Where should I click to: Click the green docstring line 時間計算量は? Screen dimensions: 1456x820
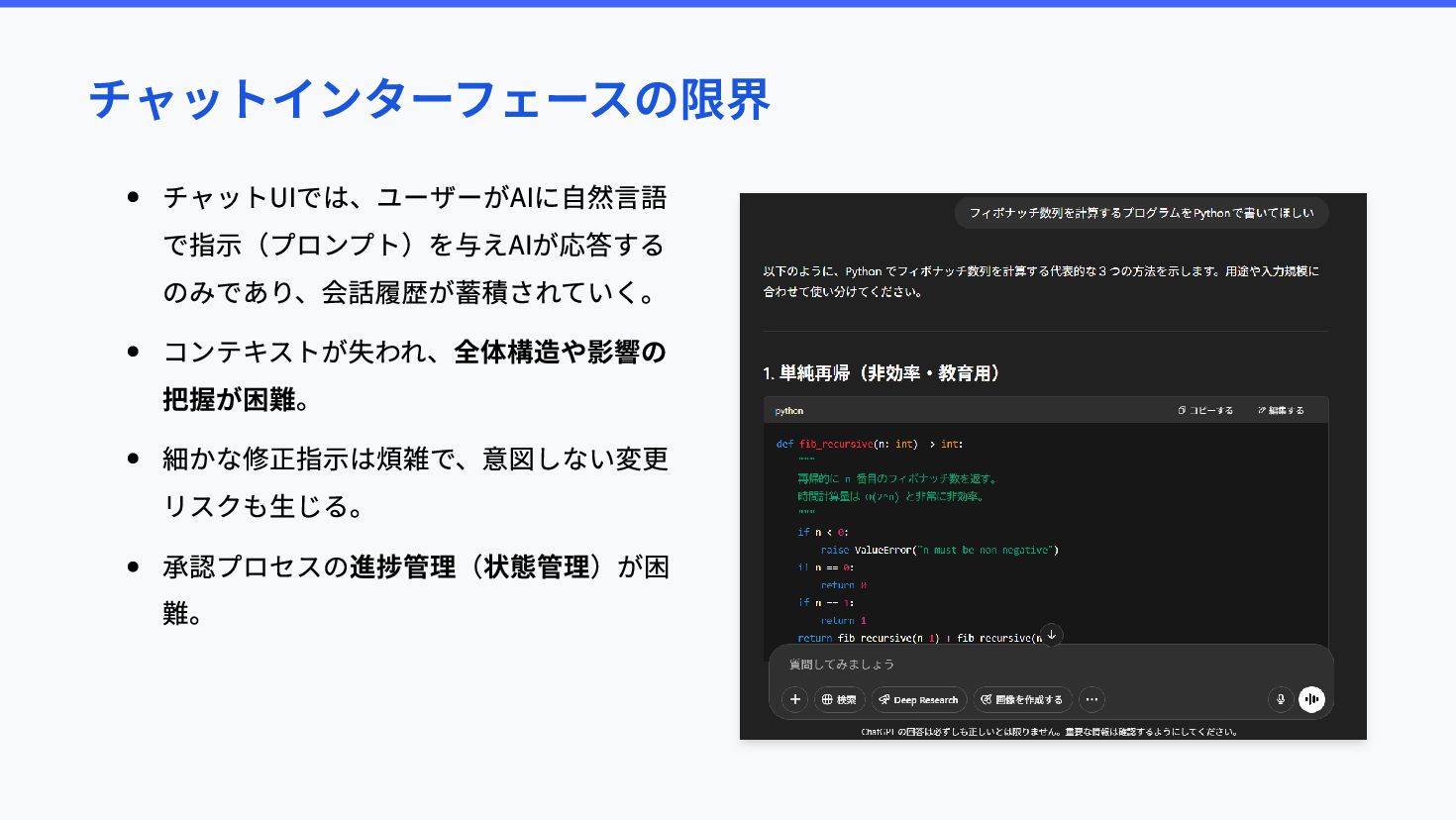click(x=891, y=496)
